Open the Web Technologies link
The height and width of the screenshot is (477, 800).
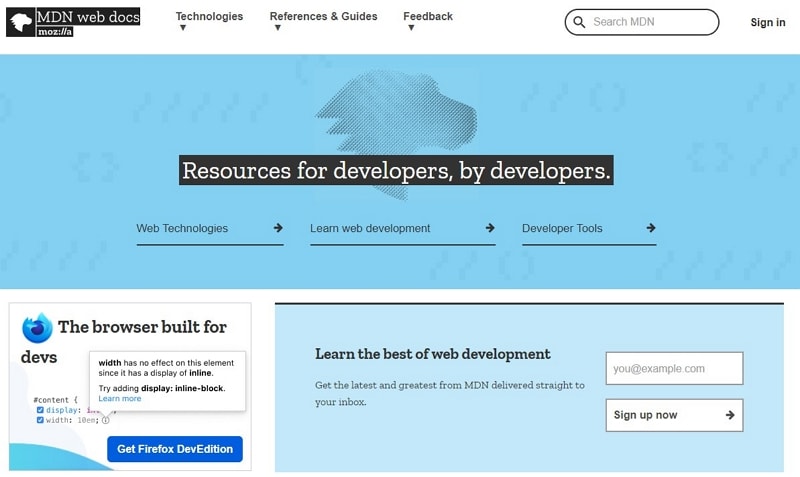coord(182,229)
